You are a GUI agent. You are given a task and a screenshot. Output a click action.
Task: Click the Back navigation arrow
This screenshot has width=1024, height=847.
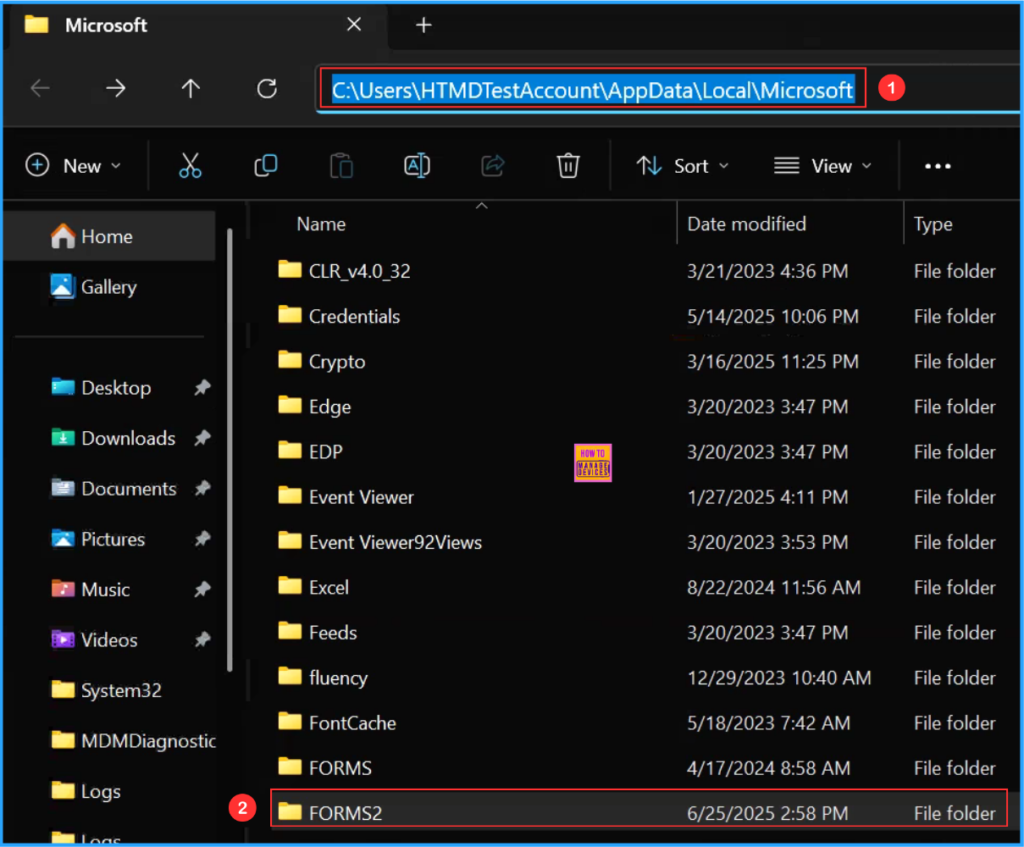[40, 88]
